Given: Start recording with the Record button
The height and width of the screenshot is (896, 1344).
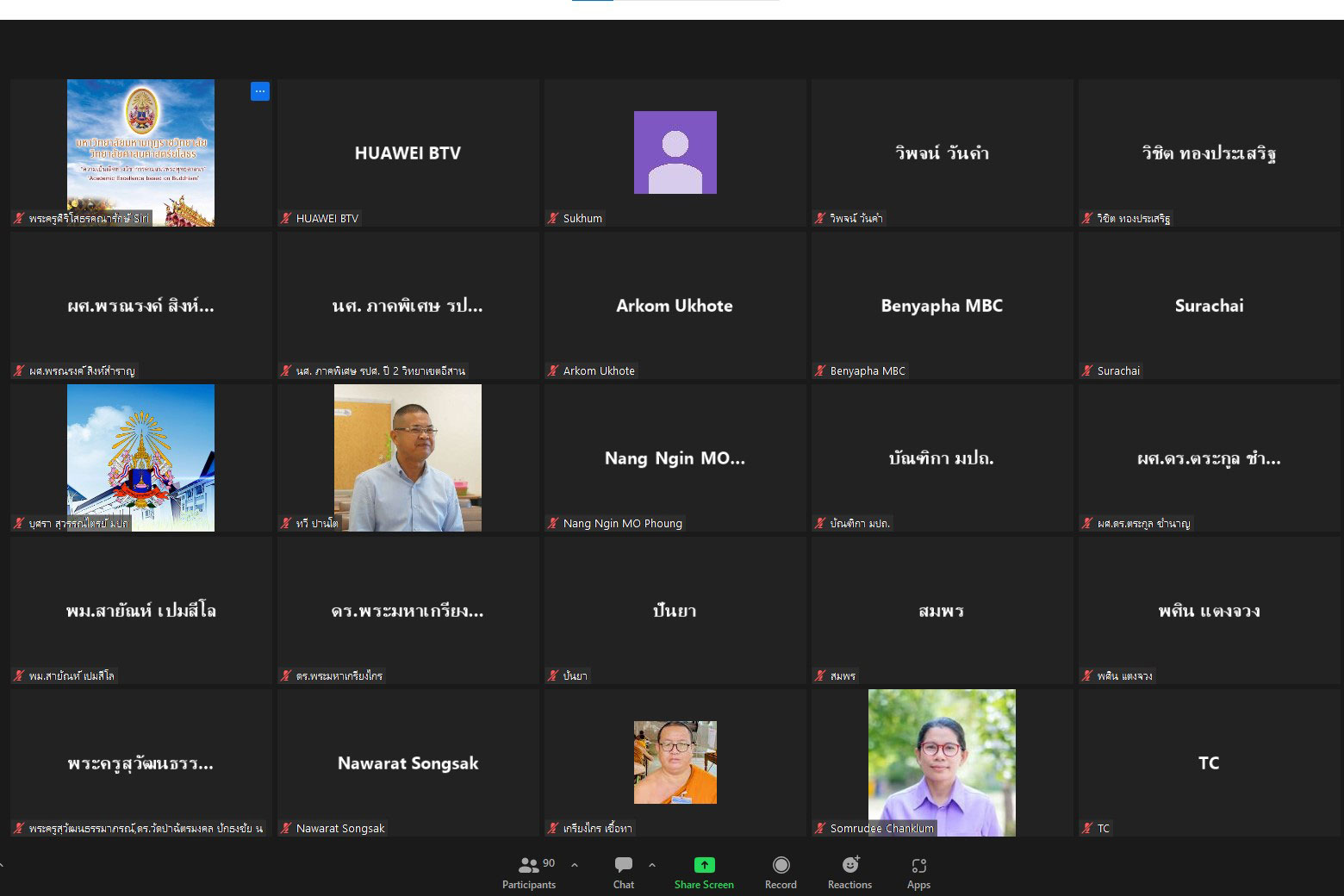Looking at the screenshot, I should [x=781, y=865].
